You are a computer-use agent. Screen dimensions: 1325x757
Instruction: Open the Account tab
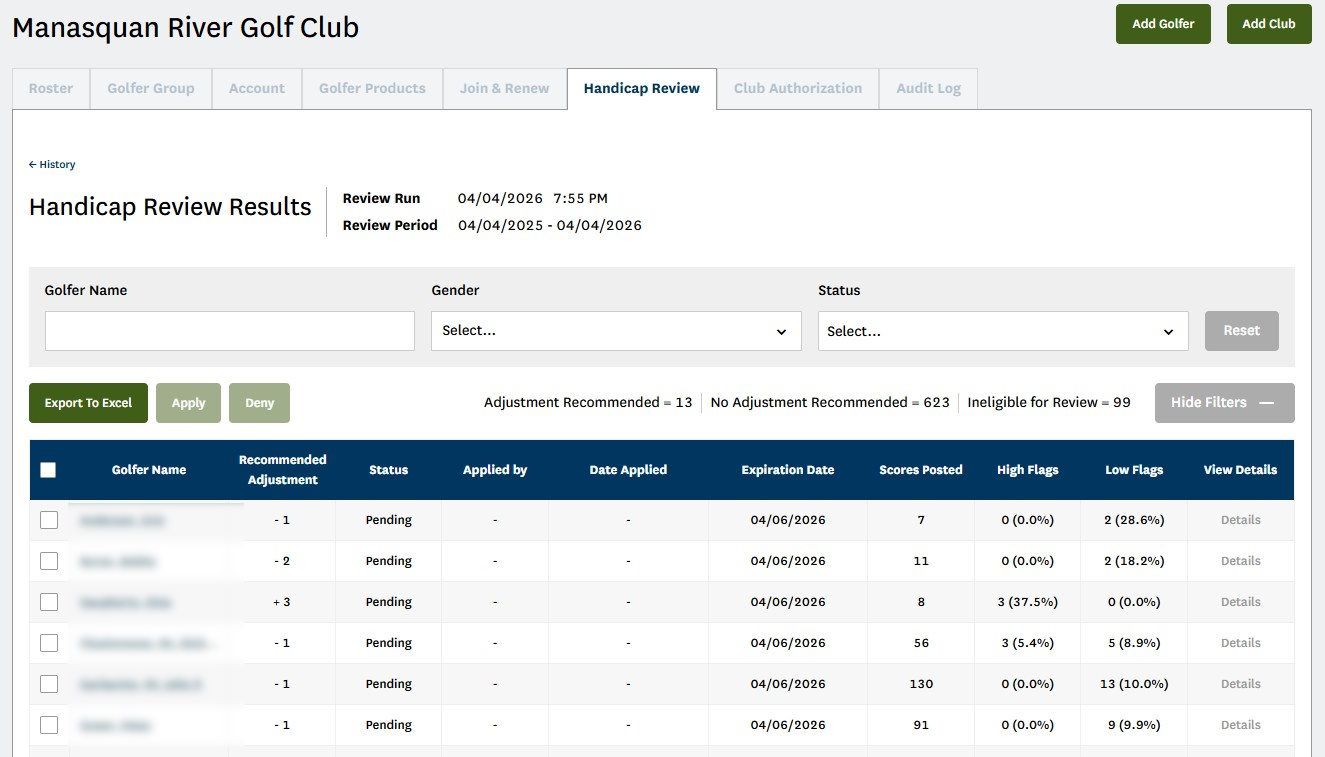coord(257,88)
